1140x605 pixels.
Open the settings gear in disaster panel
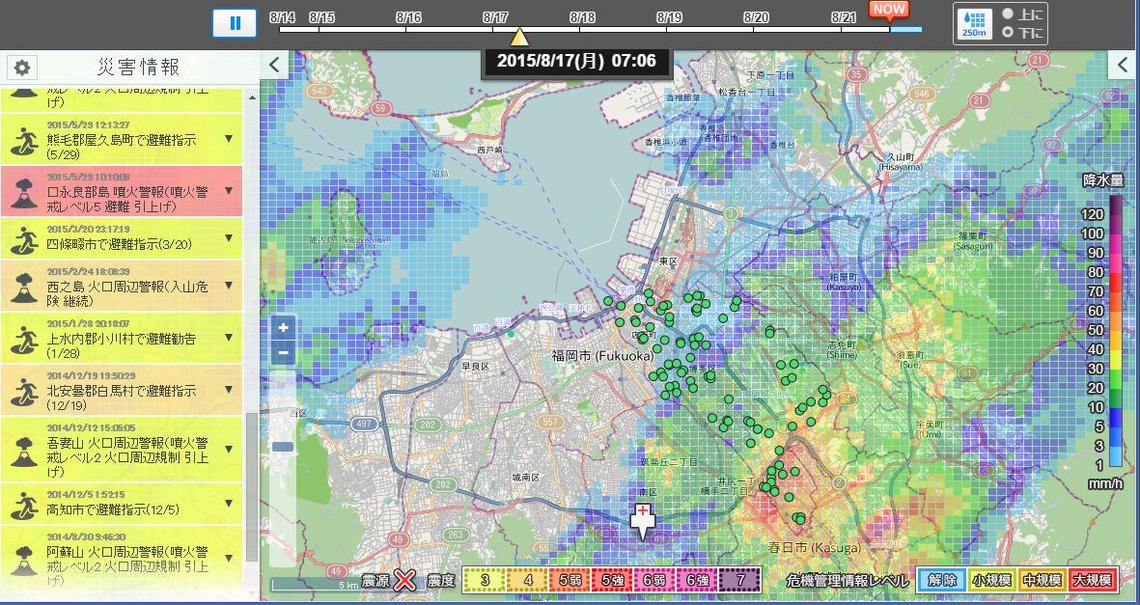[22, 68]
